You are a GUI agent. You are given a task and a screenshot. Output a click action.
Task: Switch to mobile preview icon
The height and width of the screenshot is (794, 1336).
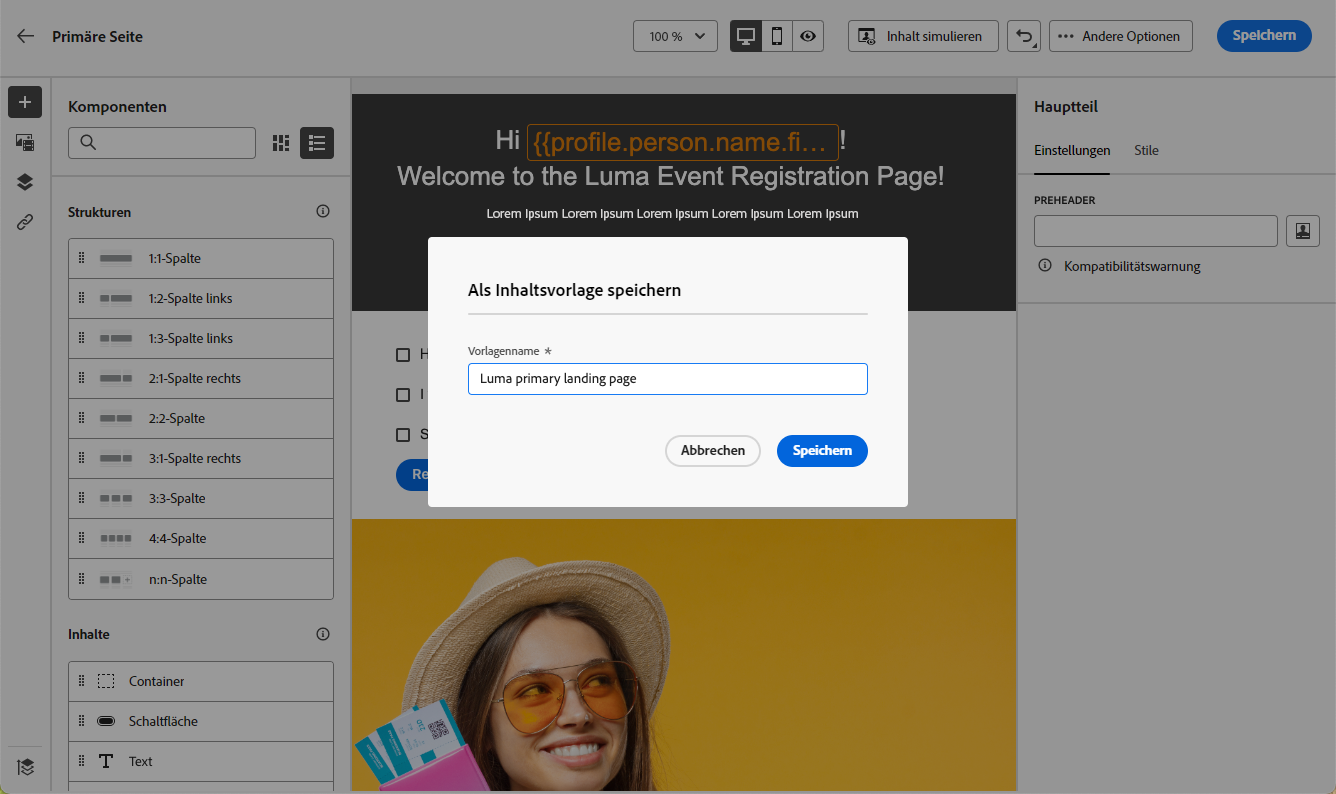click(777, 36)
